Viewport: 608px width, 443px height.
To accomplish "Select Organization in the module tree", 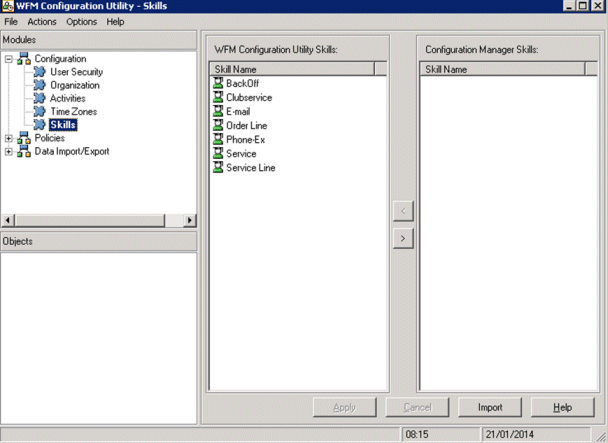I will click(x=74, y=86).
